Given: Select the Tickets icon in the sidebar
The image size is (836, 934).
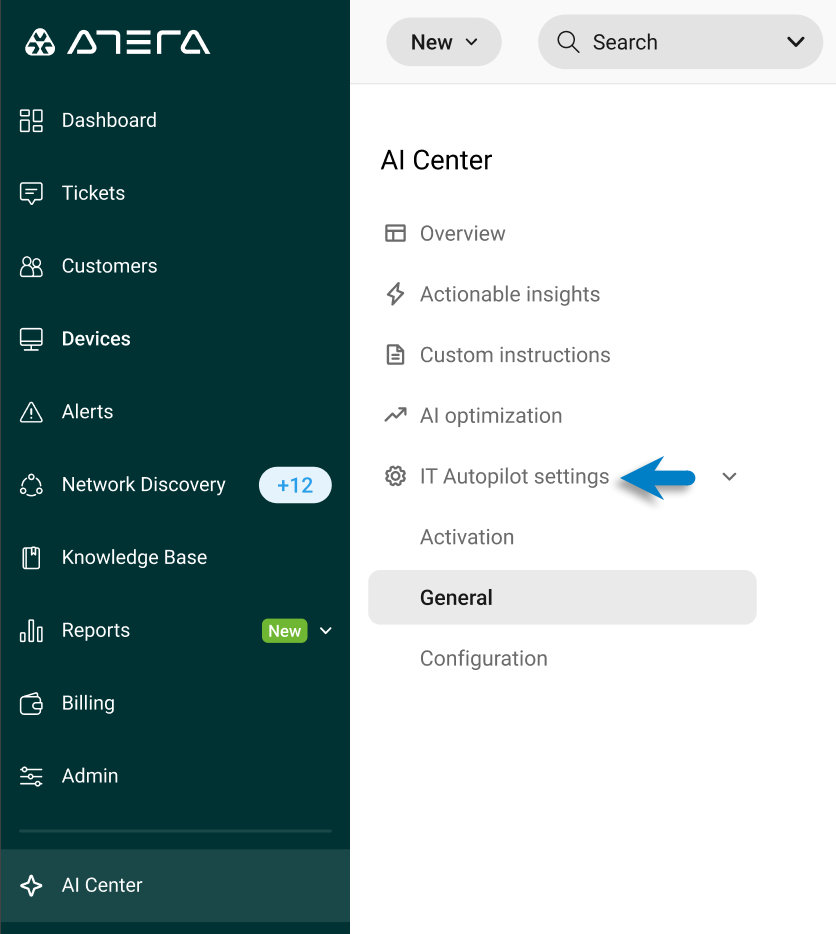Looking at the screenshot, I should coord(31,193).
